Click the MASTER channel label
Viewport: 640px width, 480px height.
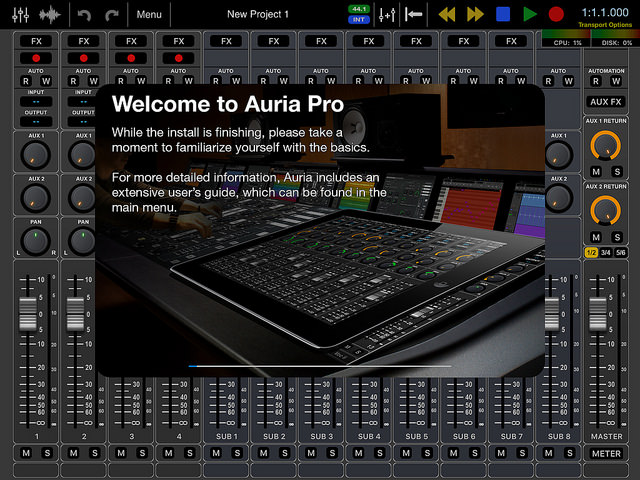coord(607,436)
